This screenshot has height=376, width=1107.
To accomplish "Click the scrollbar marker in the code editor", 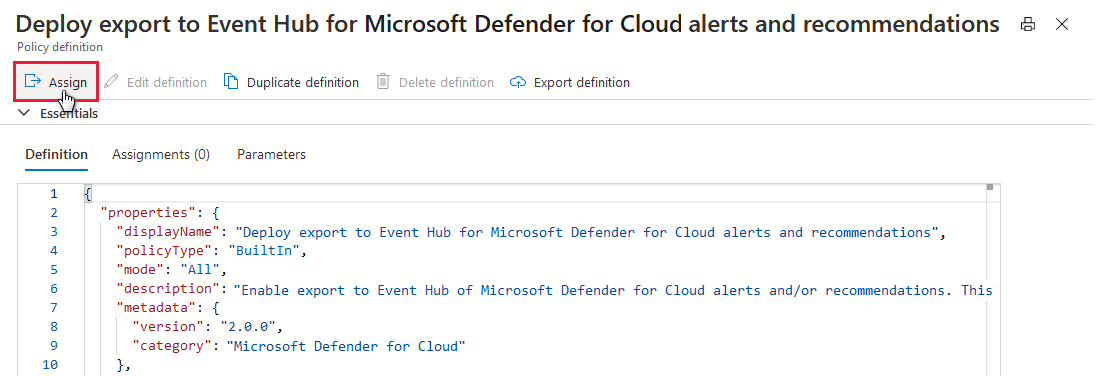I will click(990, 188).
